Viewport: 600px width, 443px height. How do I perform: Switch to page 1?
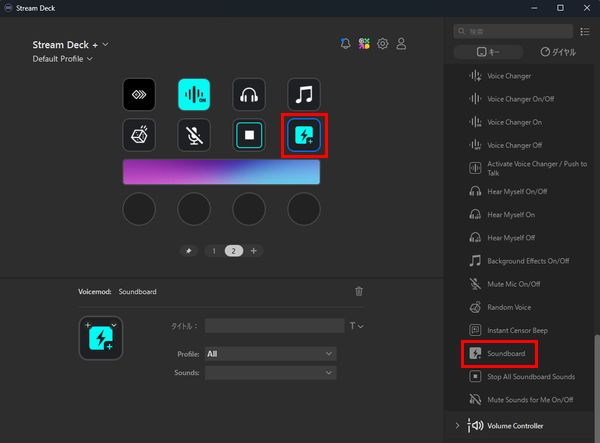(214, 251)
